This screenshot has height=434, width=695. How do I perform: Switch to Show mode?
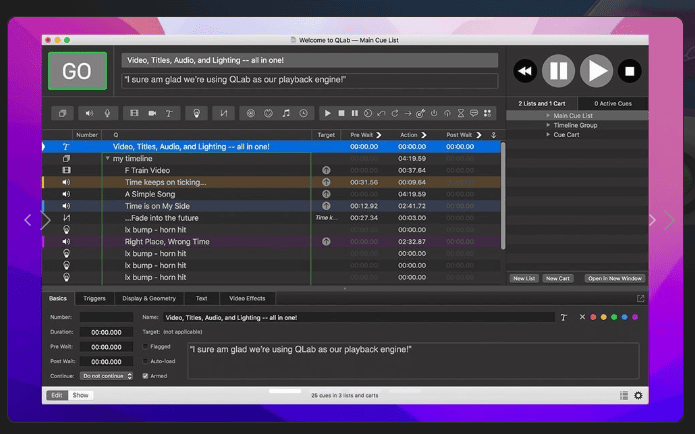pos(80,395)
